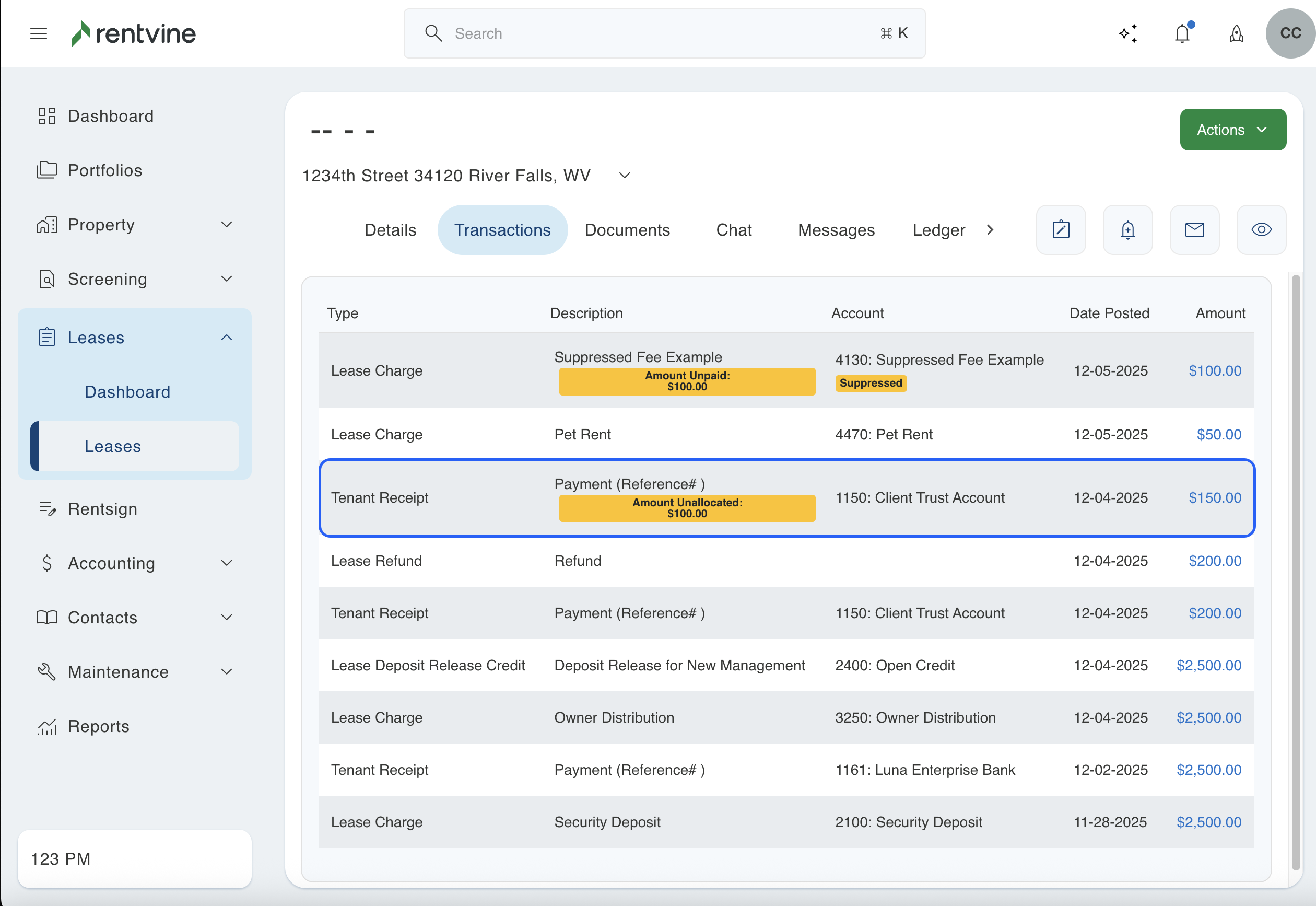The image size is (1316, 906).
Task: Click the Search input field
Action: pos(664,33)
